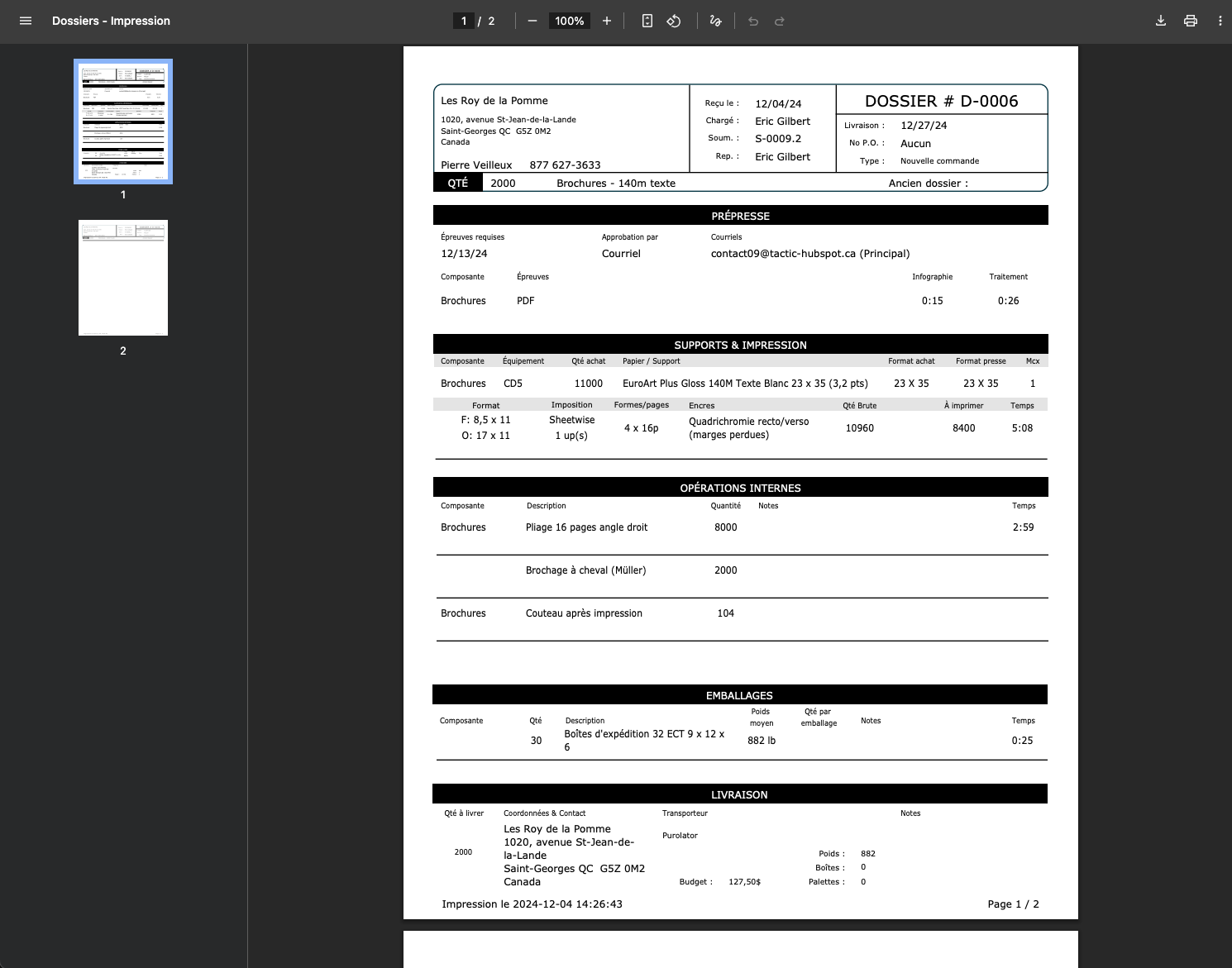Click the undo arrow icon
This screenshot has height=968, width=1232.
[x=753, y=21]
